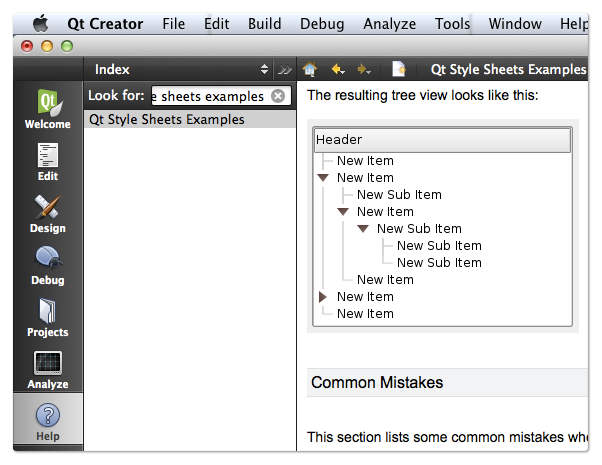Image resolution: width=602 pixels, height=465 pixels.
Task: Expand the collapsed New Item near bottom
Action: [x=323, y=297]
